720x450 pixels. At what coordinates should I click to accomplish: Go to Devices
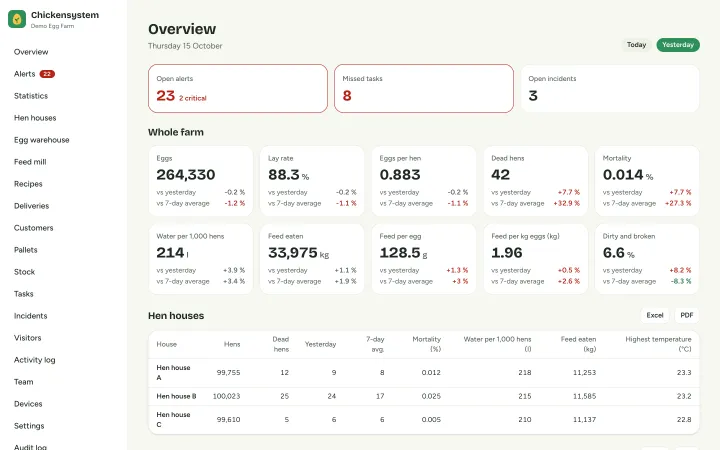coord(28,405)
